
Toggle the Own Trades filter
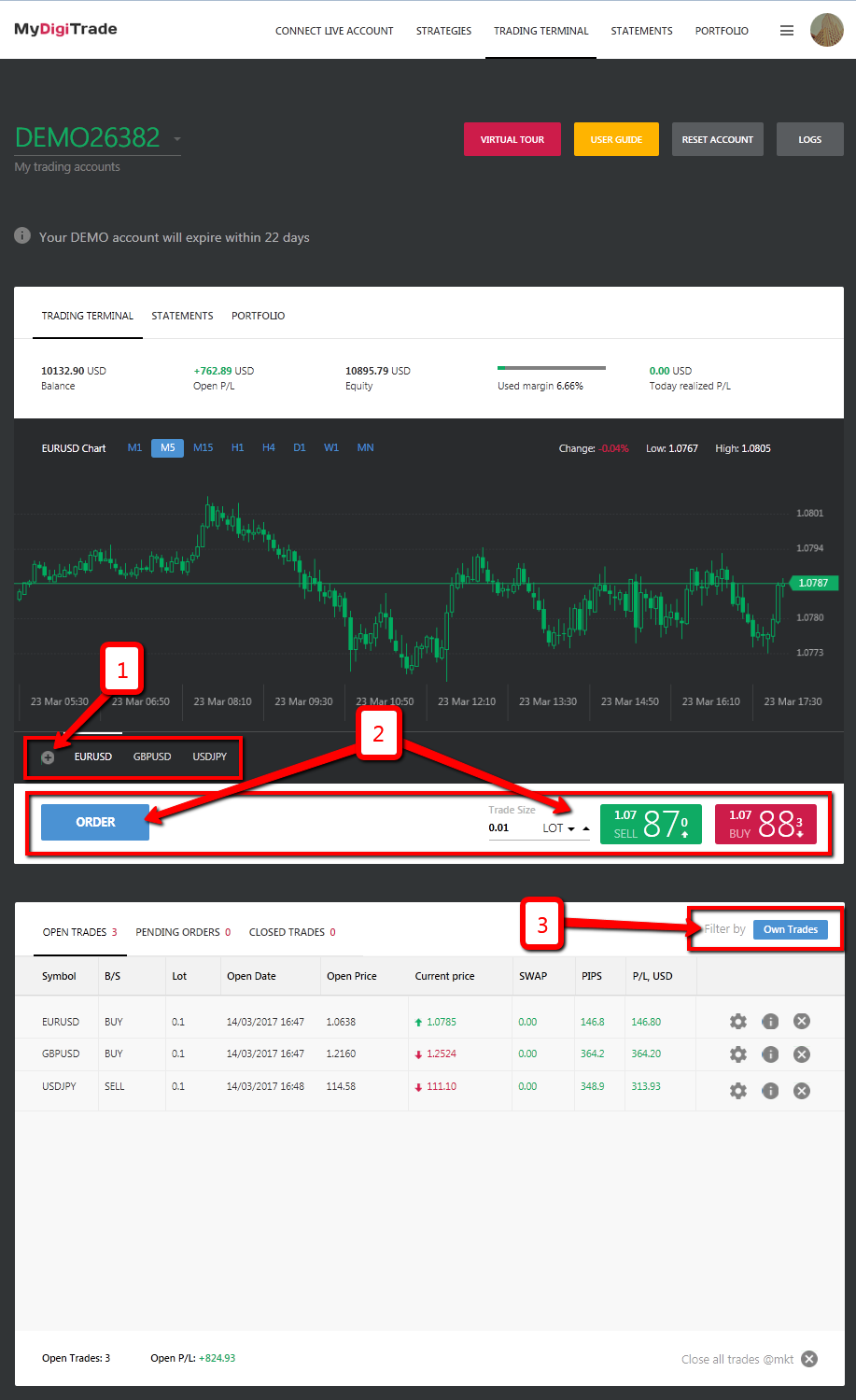(791, 929)
